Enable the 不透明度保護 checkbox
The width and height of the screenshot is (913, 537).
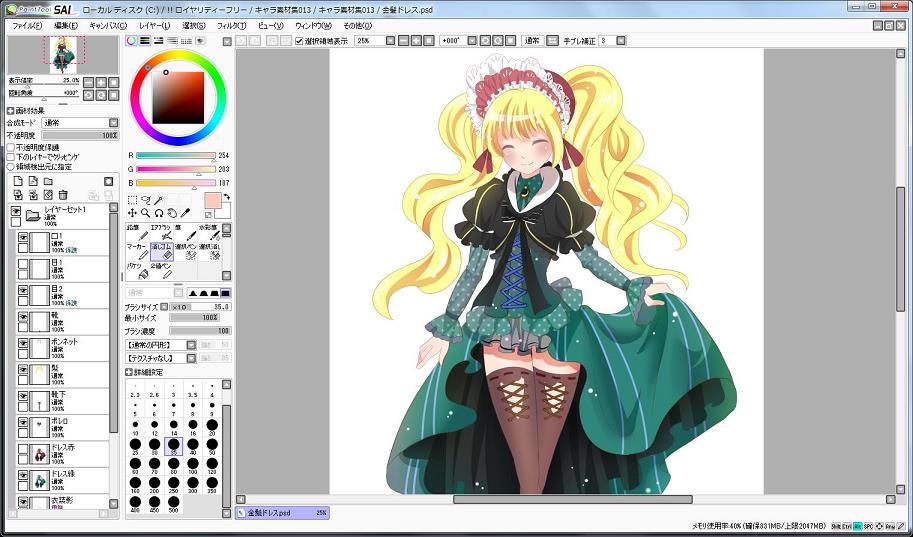click(11, 147)
